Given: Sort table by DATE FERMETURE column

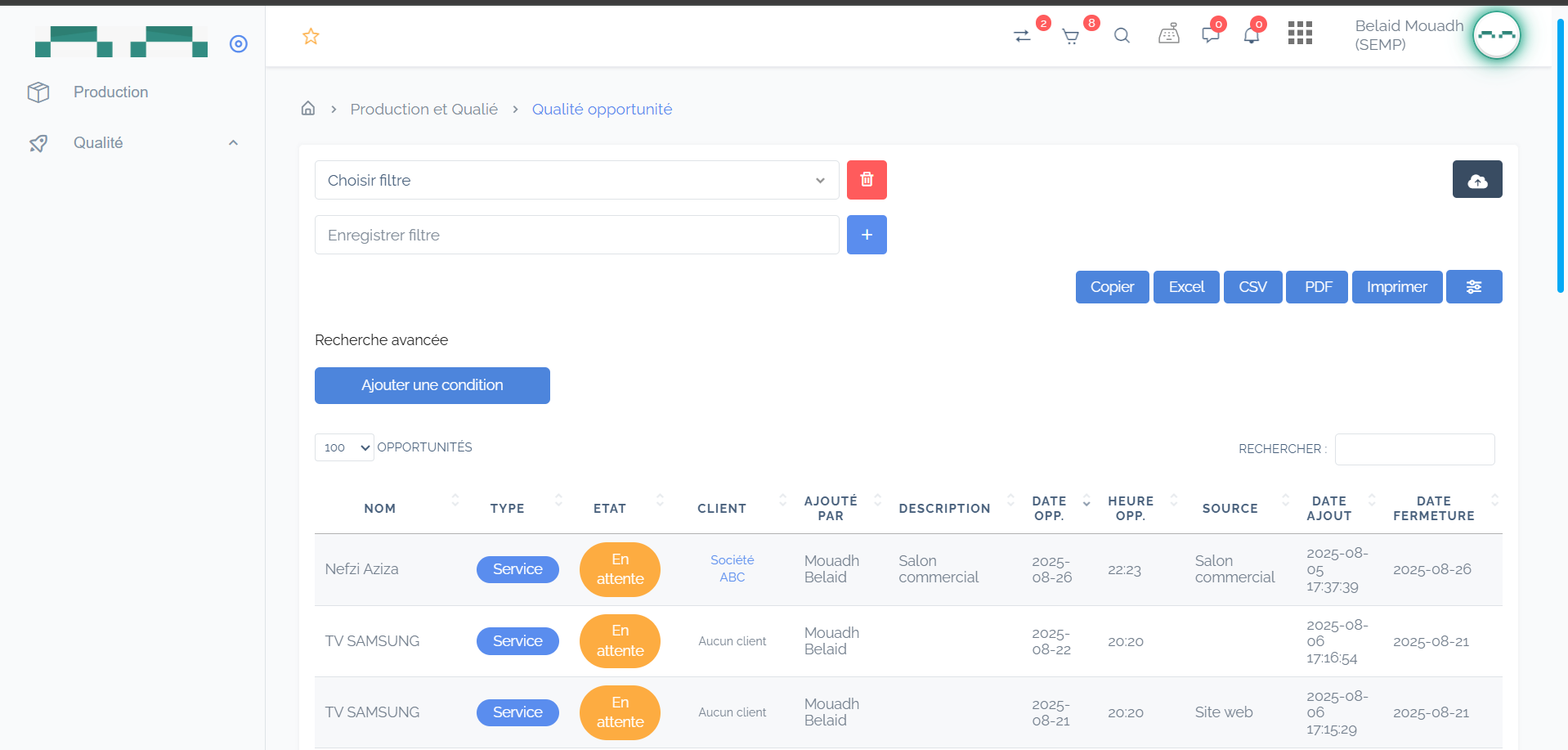Looking at the screenshot, I should coord(1434,508).
